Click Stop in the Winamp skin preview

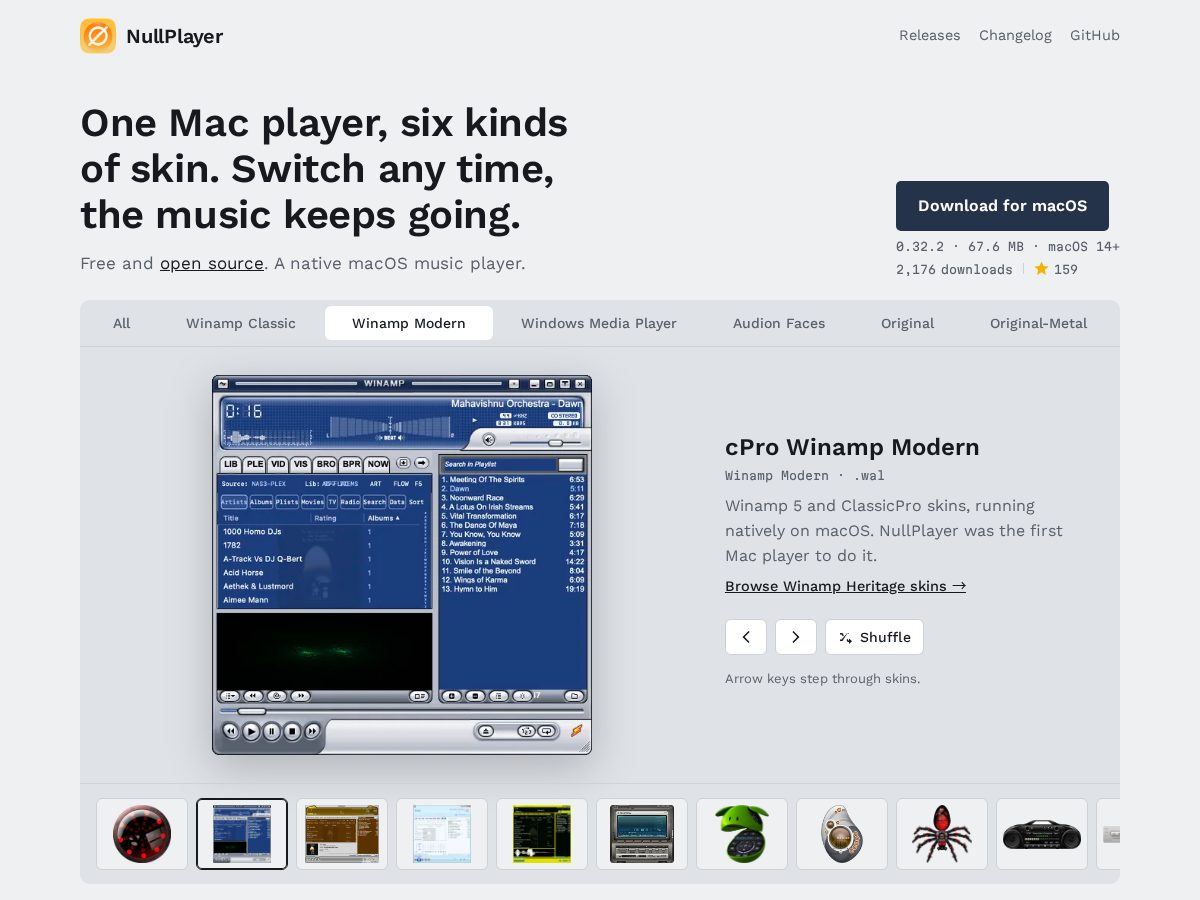[x=292, y=732]
